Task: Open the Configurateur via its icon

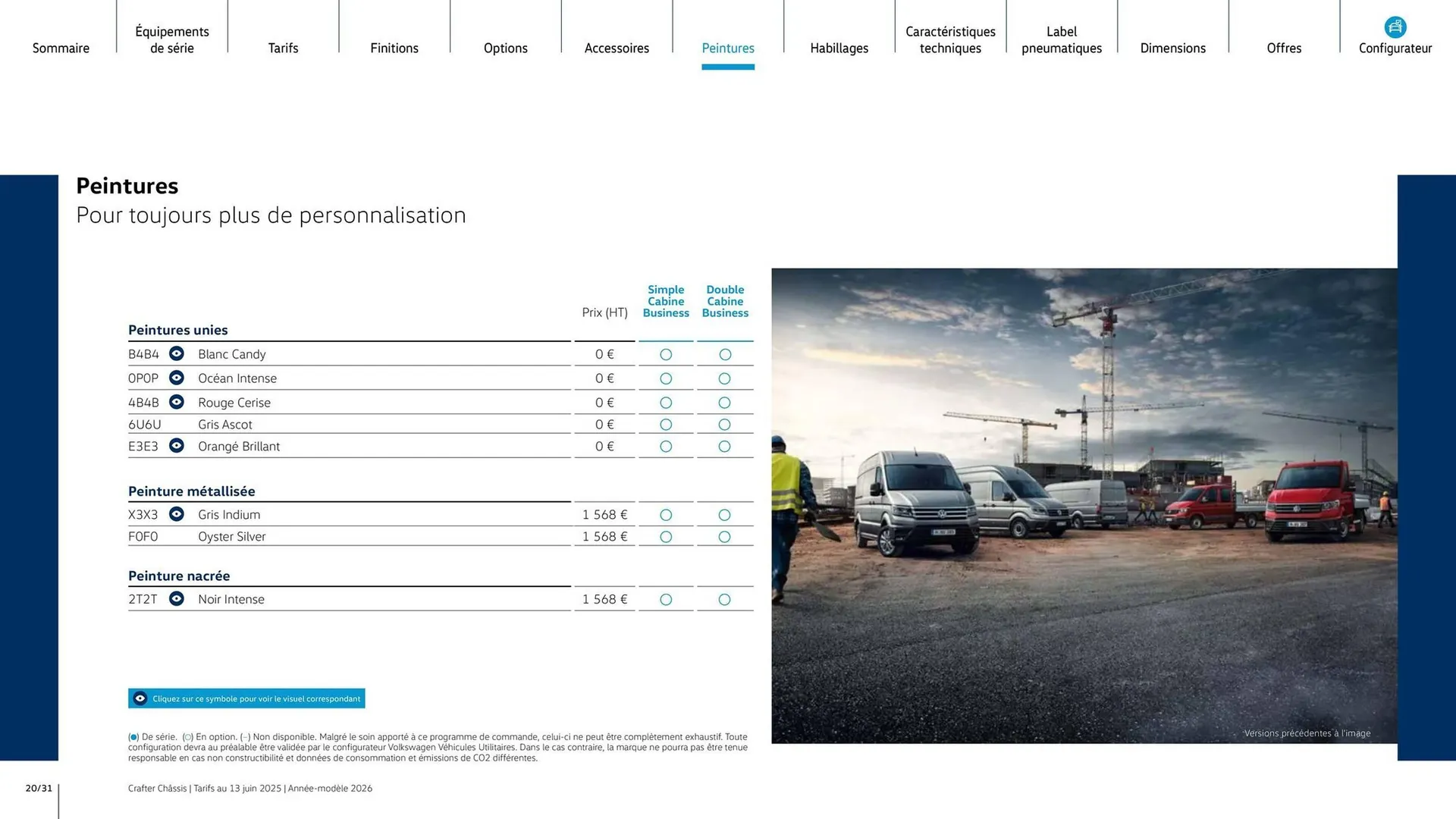Action: click(1395, 27)
